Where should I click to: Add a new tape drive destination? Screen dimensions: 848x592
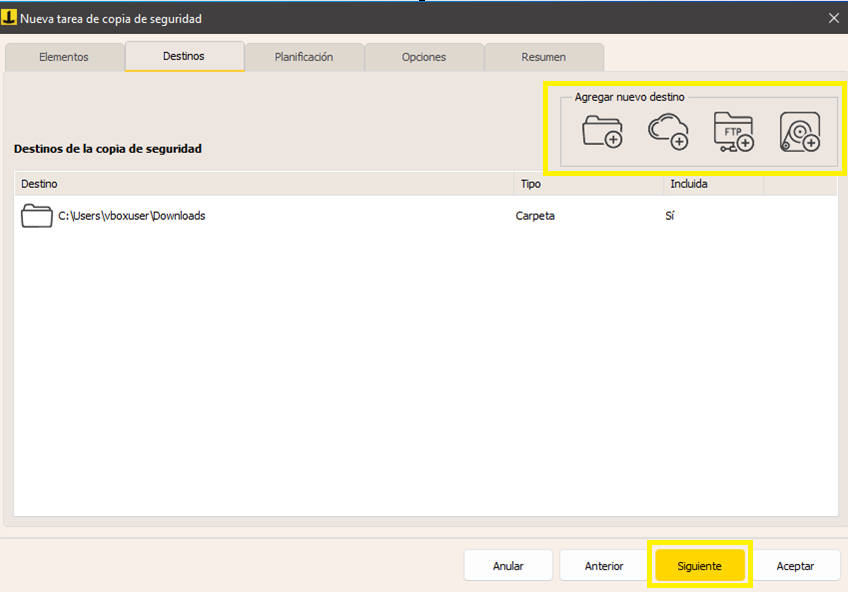coord(800,132)
